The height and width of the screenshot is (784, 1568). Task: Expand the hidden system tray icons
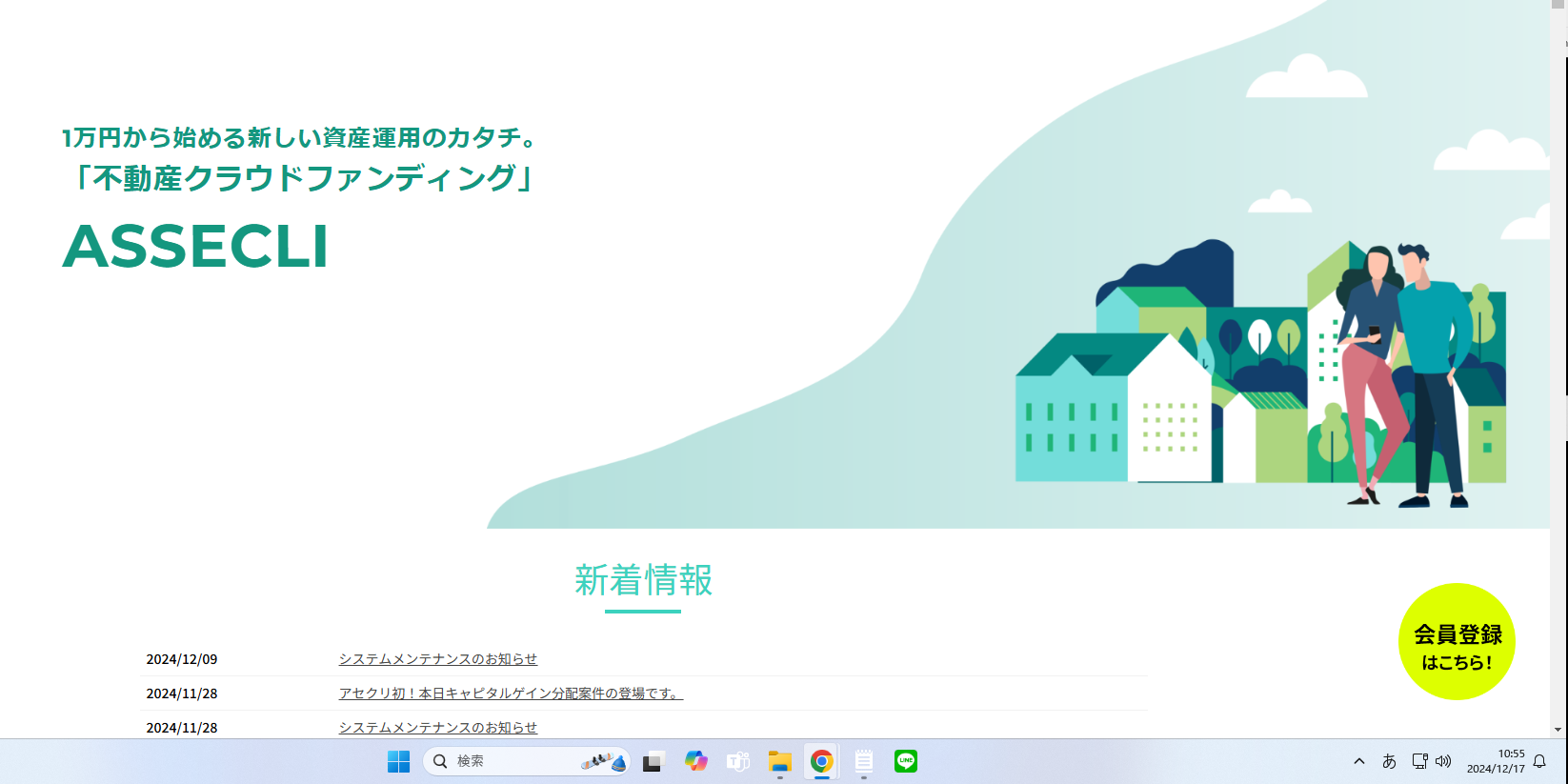tap(1359, 761)
